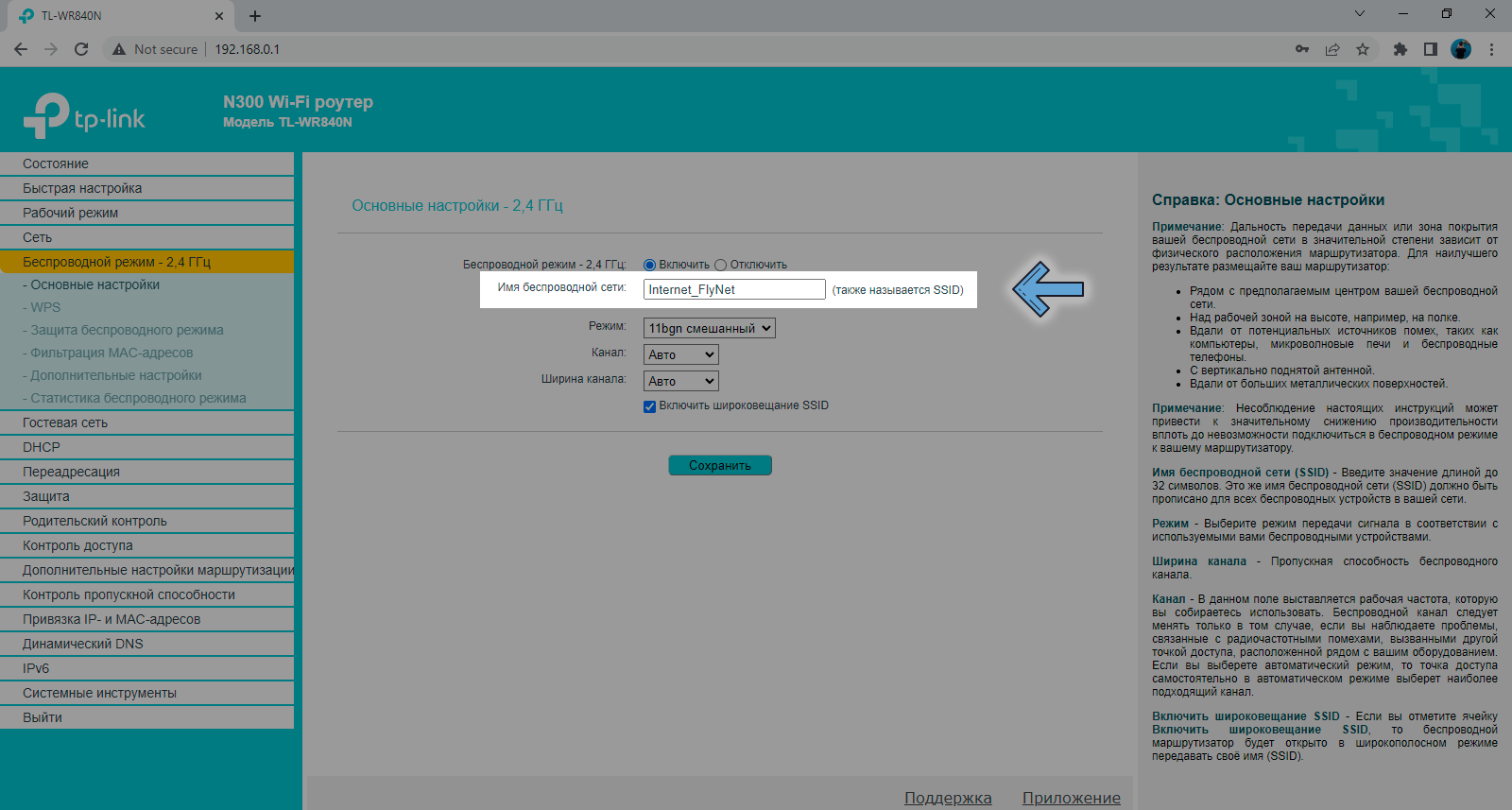Select the Включить radio button

649,265
